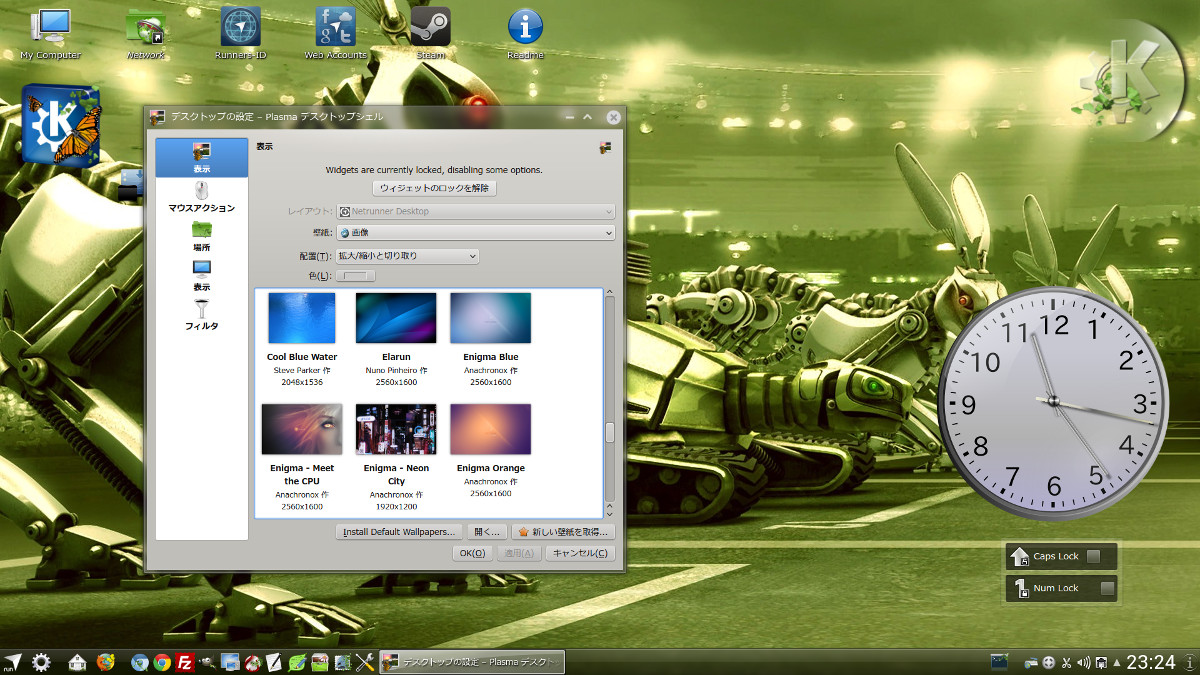Select the Cool Blue Water wallpaper thumbnail

[302, 319]
